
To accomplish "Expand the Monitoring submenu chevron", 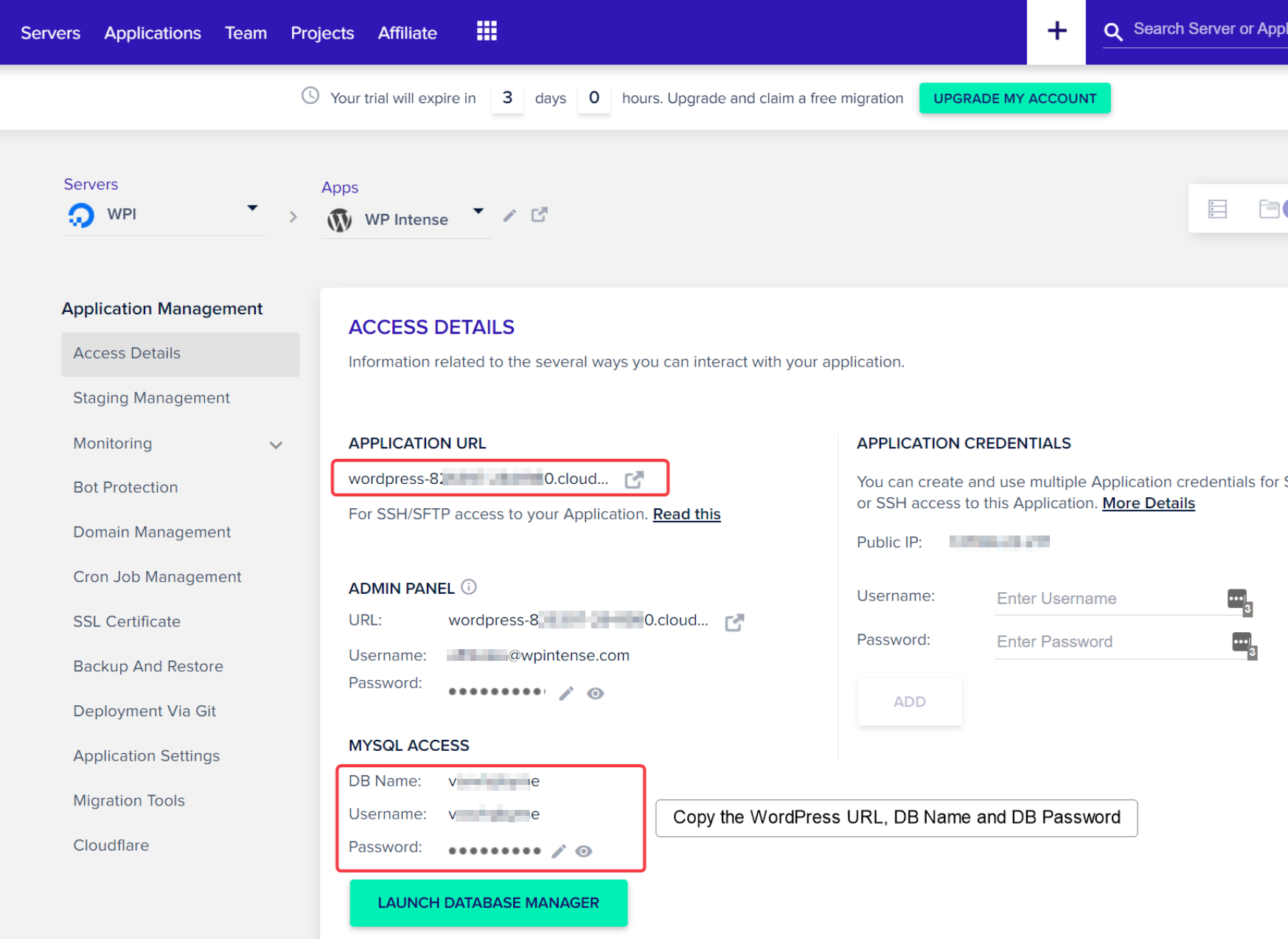I will [x=276, y=445].
